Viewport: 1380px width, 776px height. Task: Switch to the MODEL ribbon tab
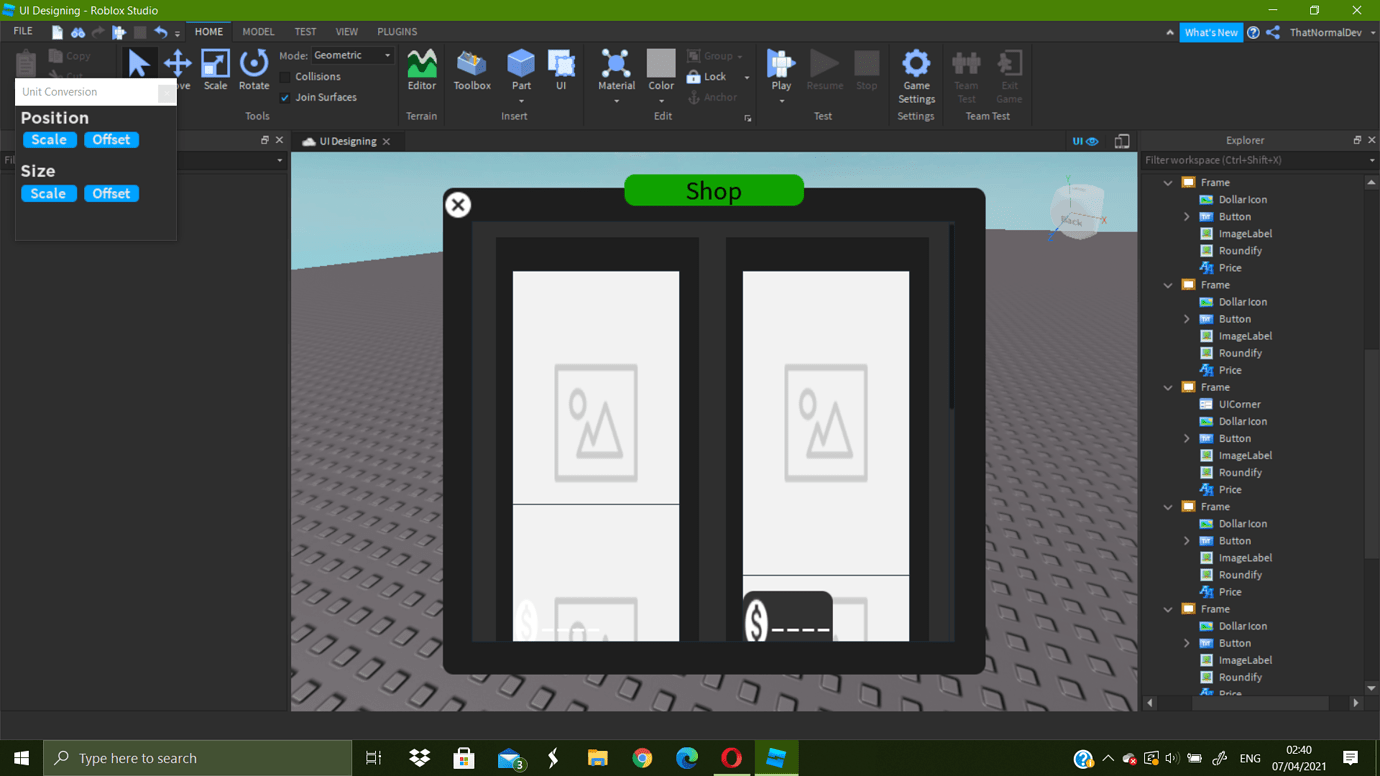(258, 31)
